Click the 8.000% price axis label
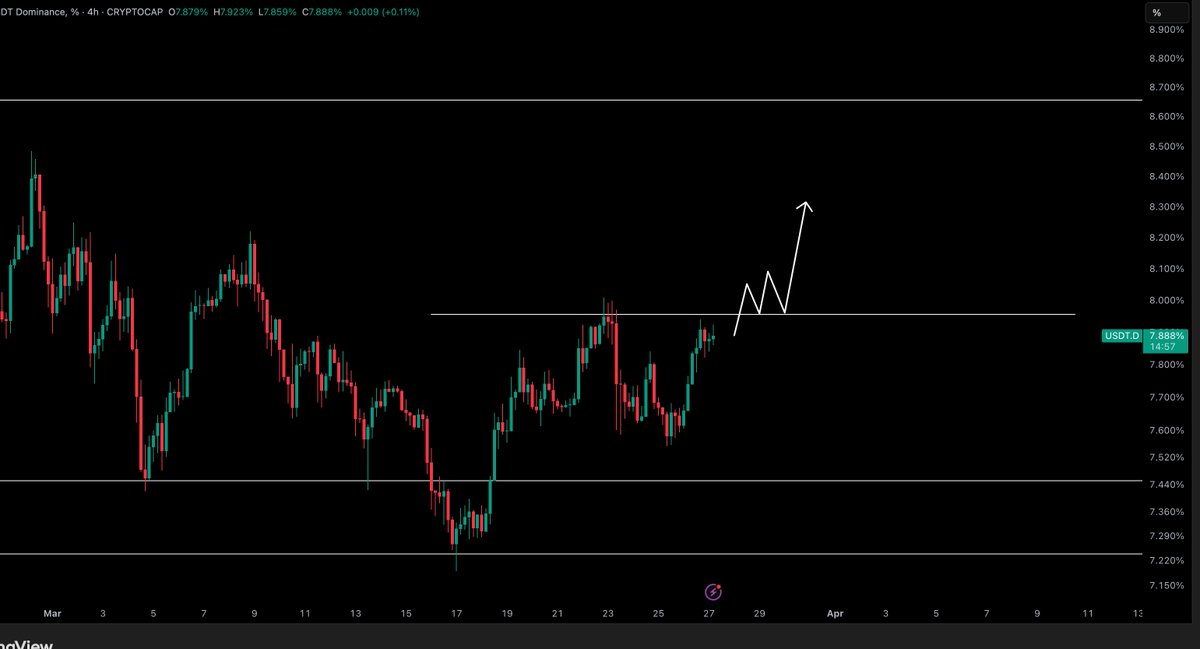Image resolution: width=1200 pixels, height=649 pixels. 1168,300
